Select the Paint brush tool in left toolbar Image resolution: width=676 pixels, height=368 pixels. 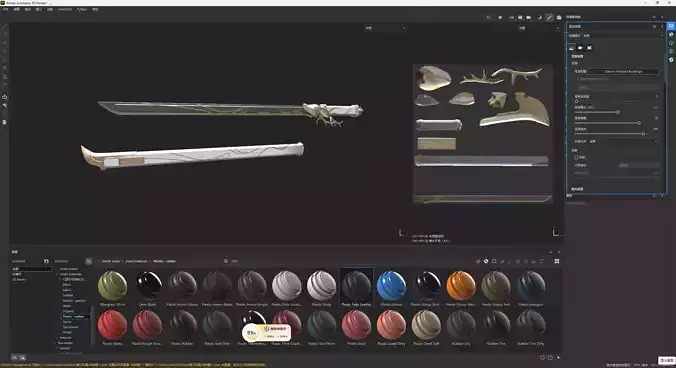(x=5, y=26)
